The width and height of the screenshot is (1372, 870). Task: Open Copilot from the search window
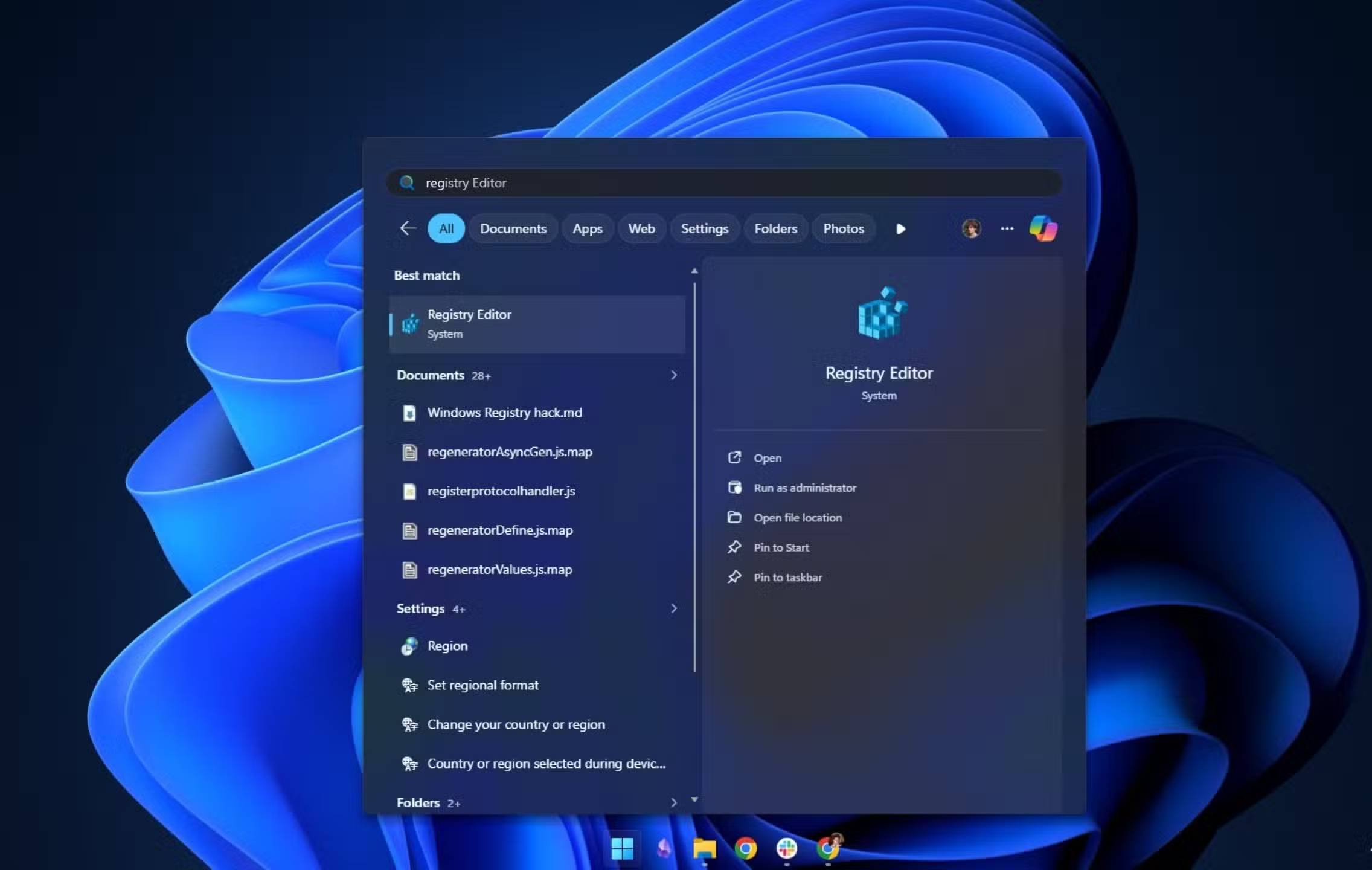coord(1044,228)
